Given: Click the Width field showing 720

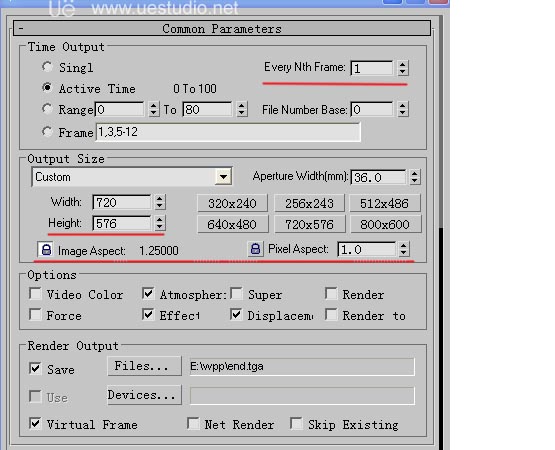Looking at the screenshot, I should tap(121, 203).
